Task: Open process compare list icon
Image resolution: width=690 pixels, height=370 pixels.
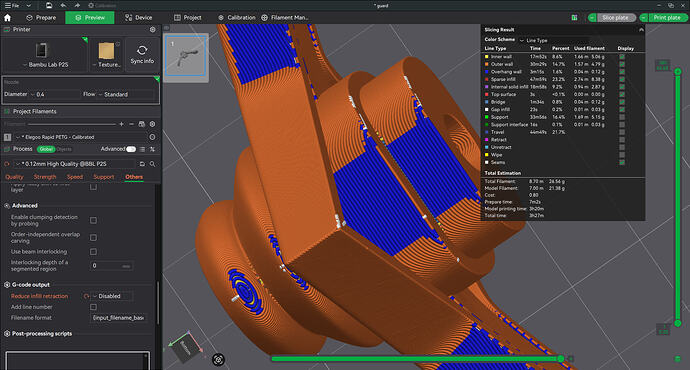Action: click(142, 149)
